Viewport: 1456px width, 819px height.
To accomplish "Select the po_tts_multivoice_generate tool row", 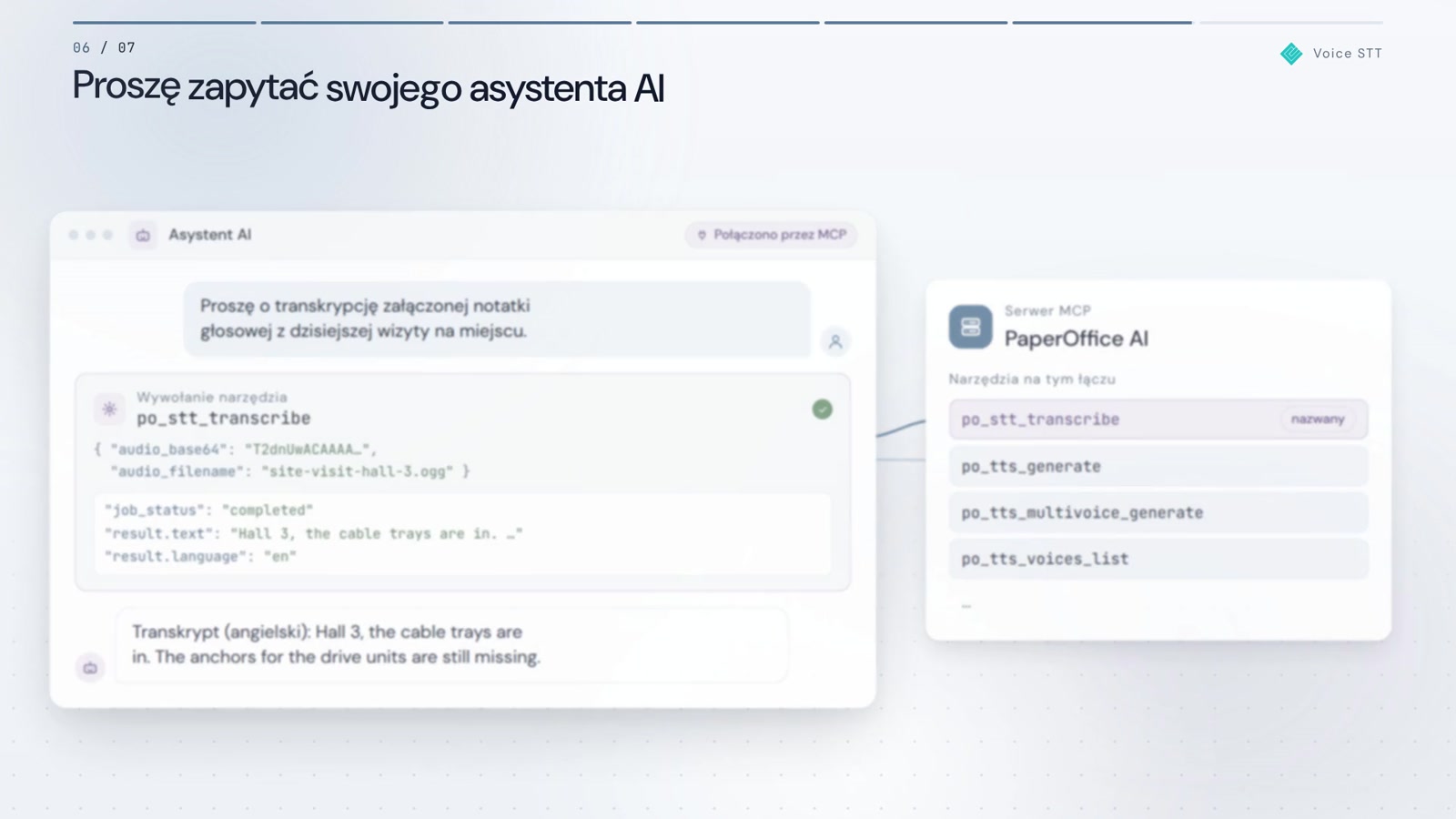I will pyautogui.click(x=1158, y=512).
